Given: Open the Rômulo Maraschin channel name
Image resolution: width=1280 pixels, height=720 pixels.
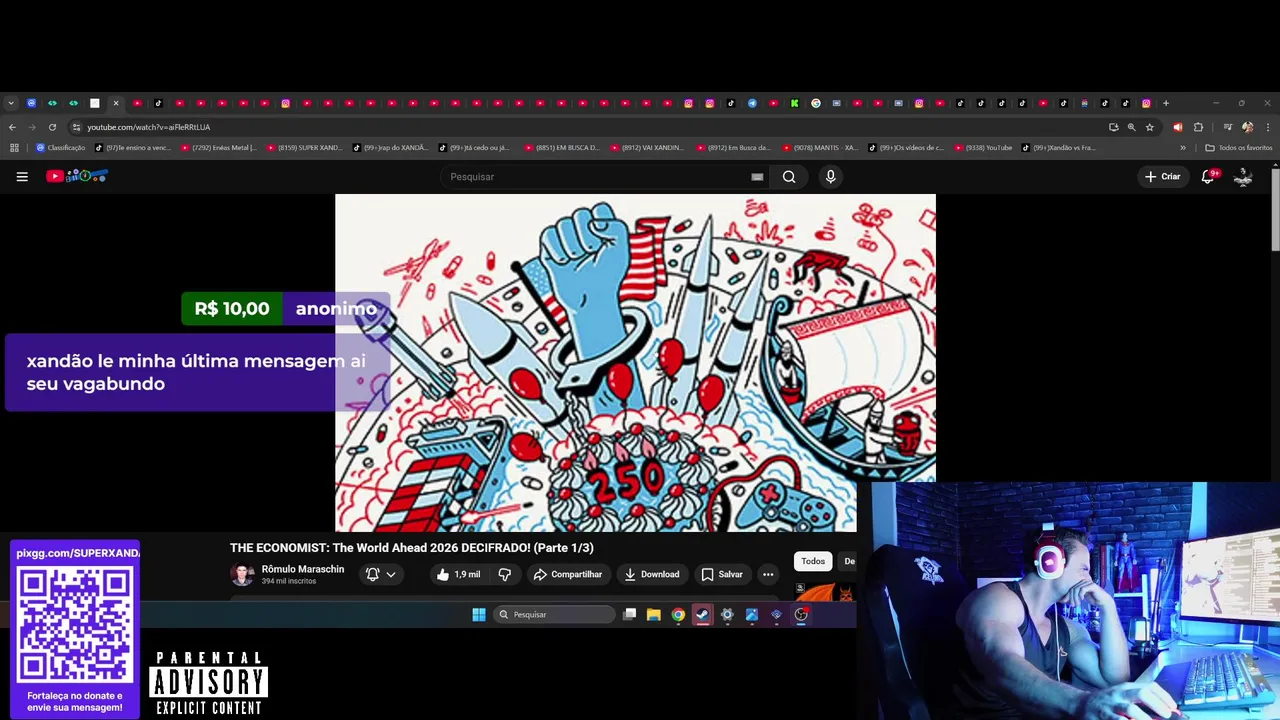Looking at the screenshot, I should (303, 569).
